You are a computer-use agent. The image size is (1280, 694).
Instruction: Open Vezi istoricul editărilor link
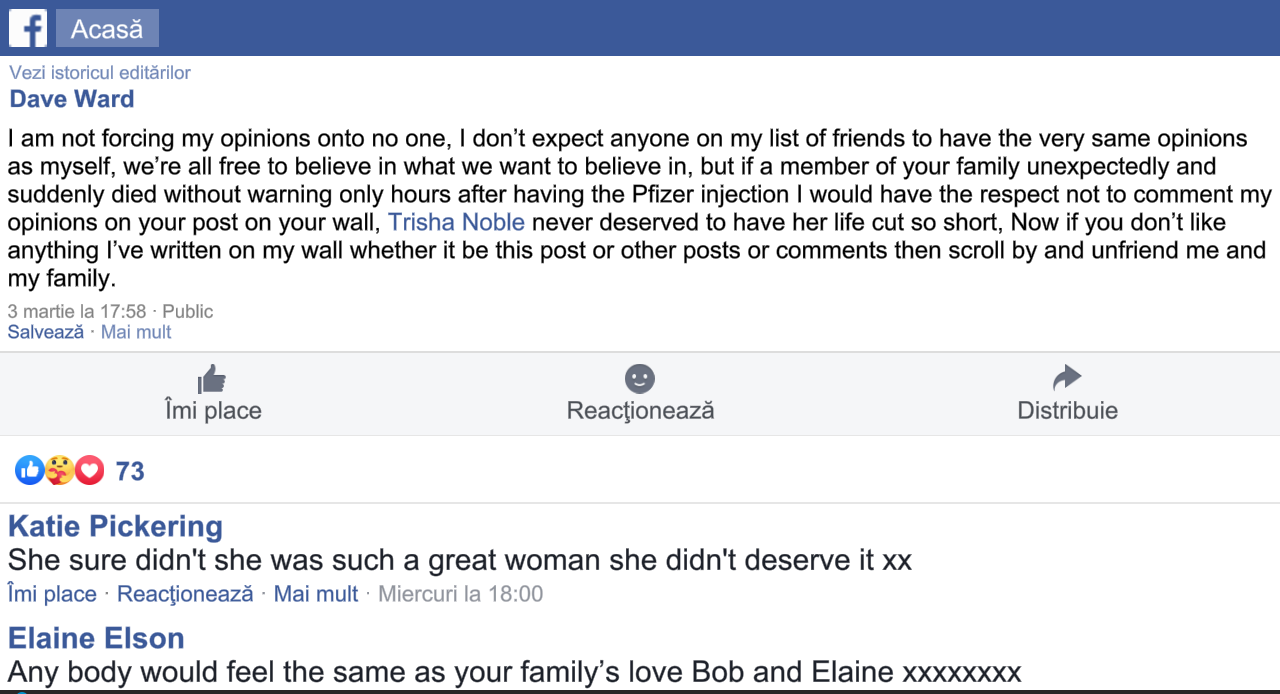click(100, 73)
